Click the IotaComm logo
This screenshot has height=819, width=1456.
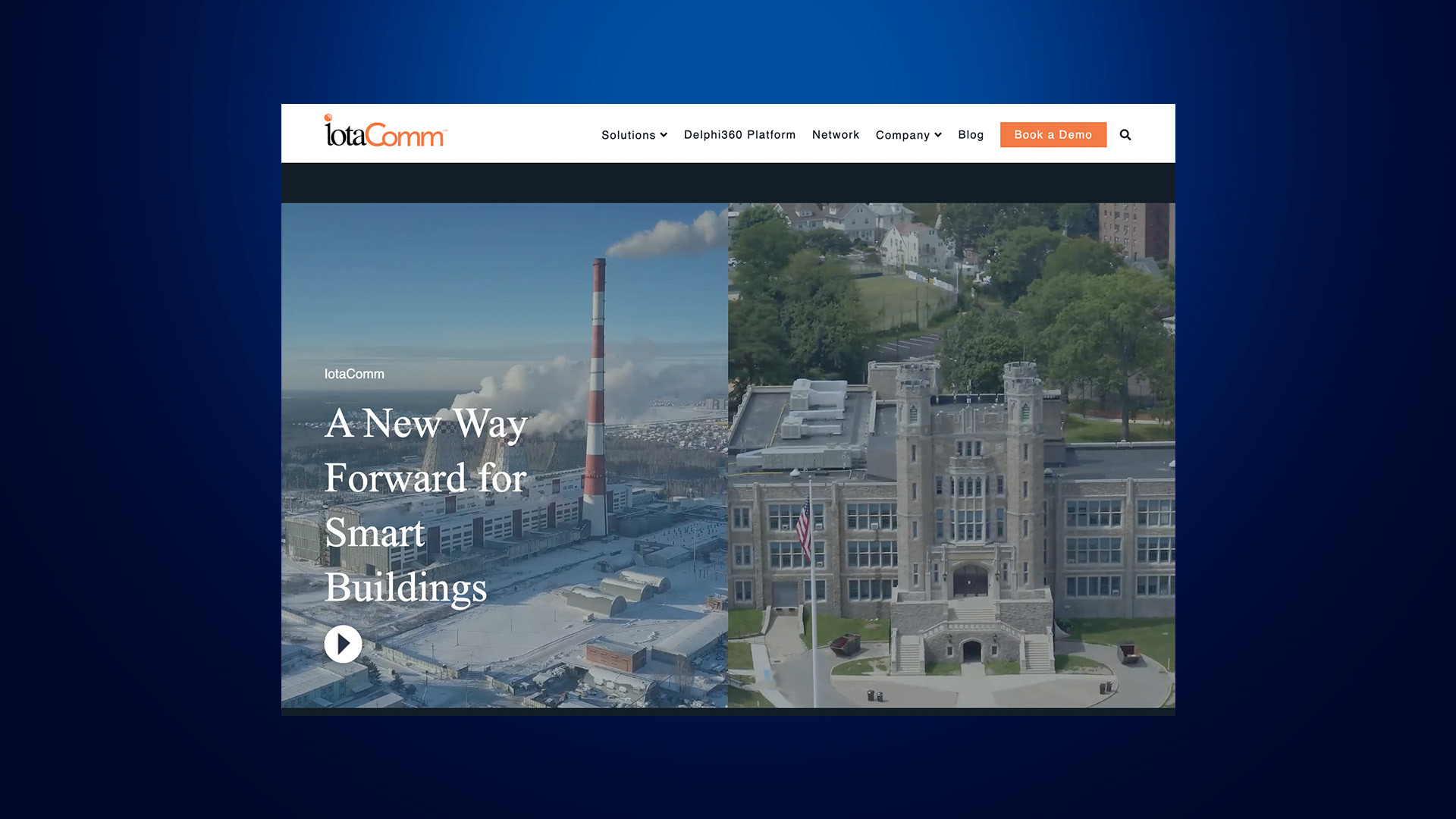point(385,130)
